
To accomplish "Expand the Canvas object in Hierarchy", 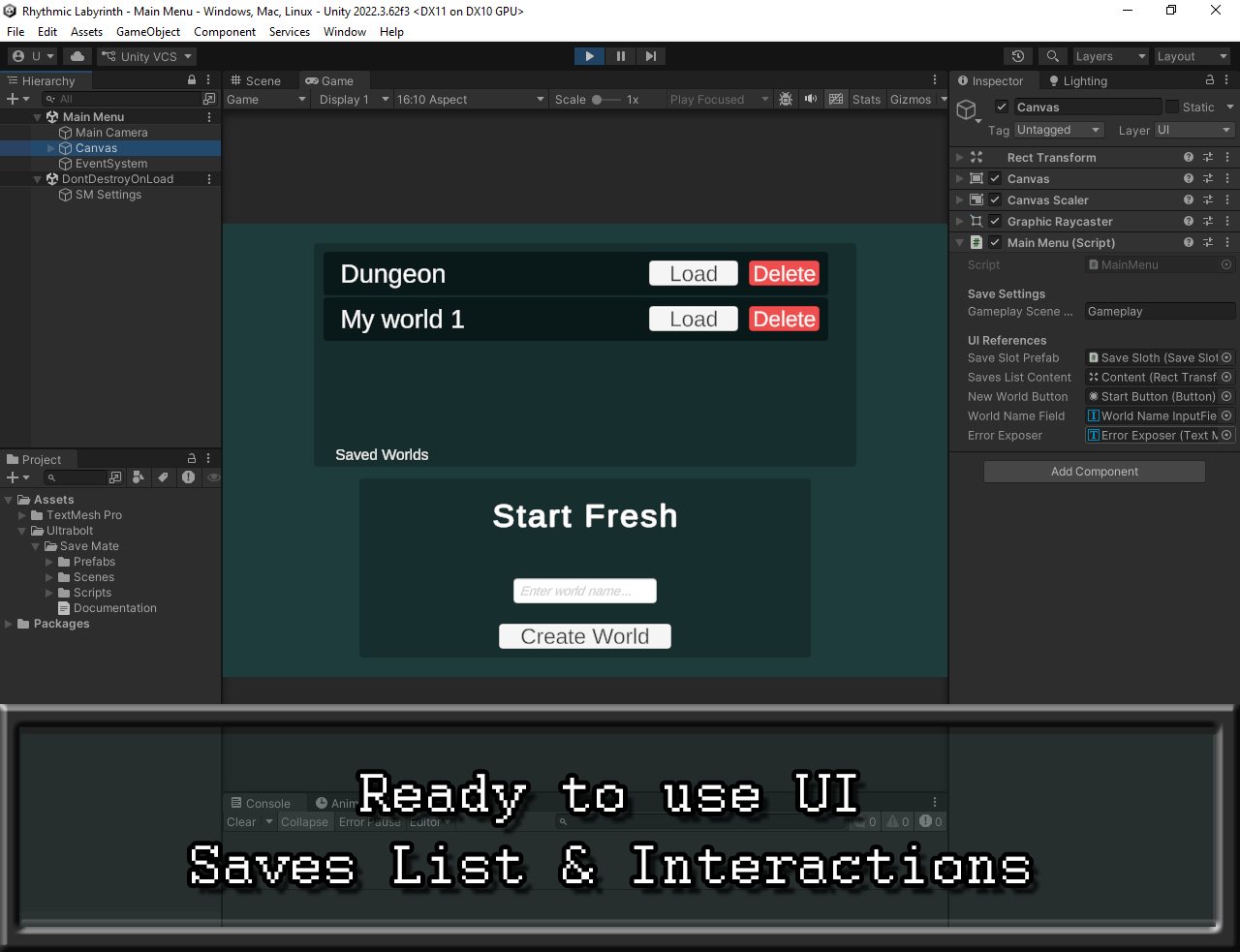I will click(51, 148).
